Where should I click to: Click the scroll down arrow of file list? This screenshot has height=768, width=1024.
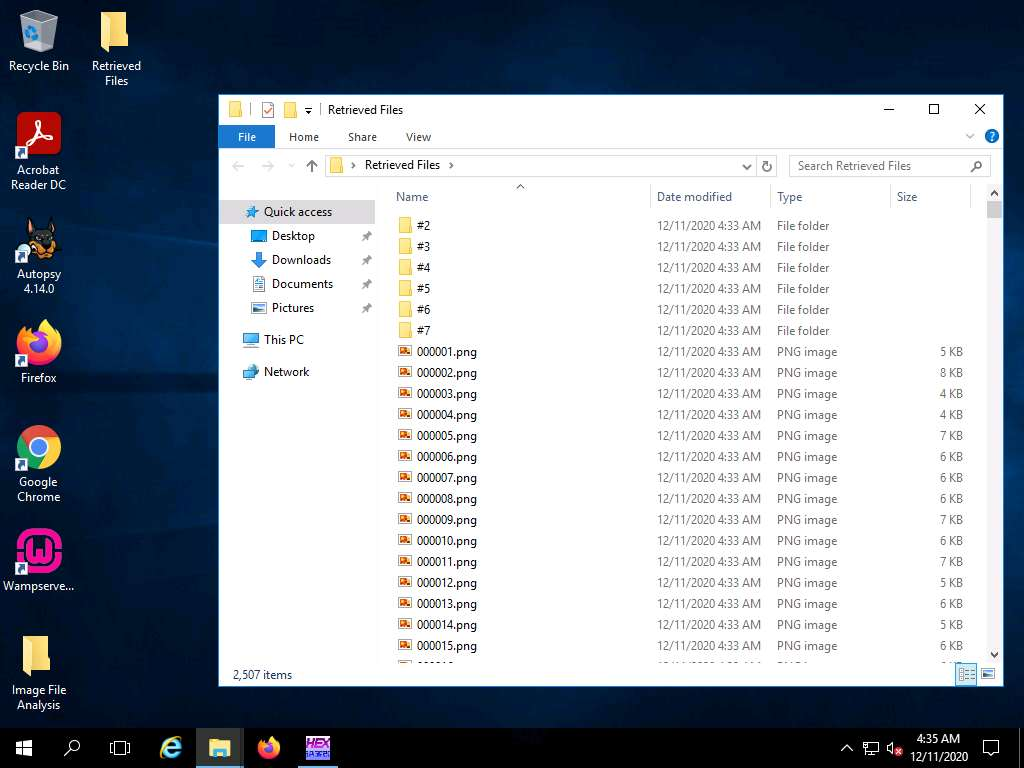(x=994, y=654)
